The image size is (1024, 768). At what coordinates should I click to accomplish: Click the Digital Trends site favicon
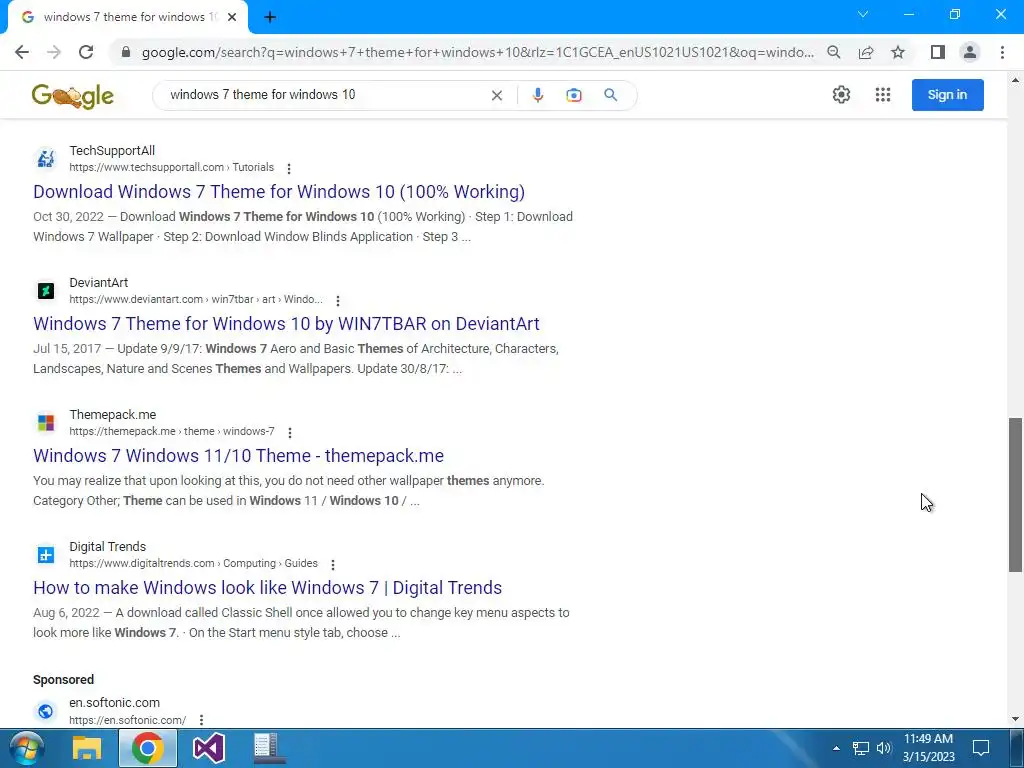[x=46, y=554]
